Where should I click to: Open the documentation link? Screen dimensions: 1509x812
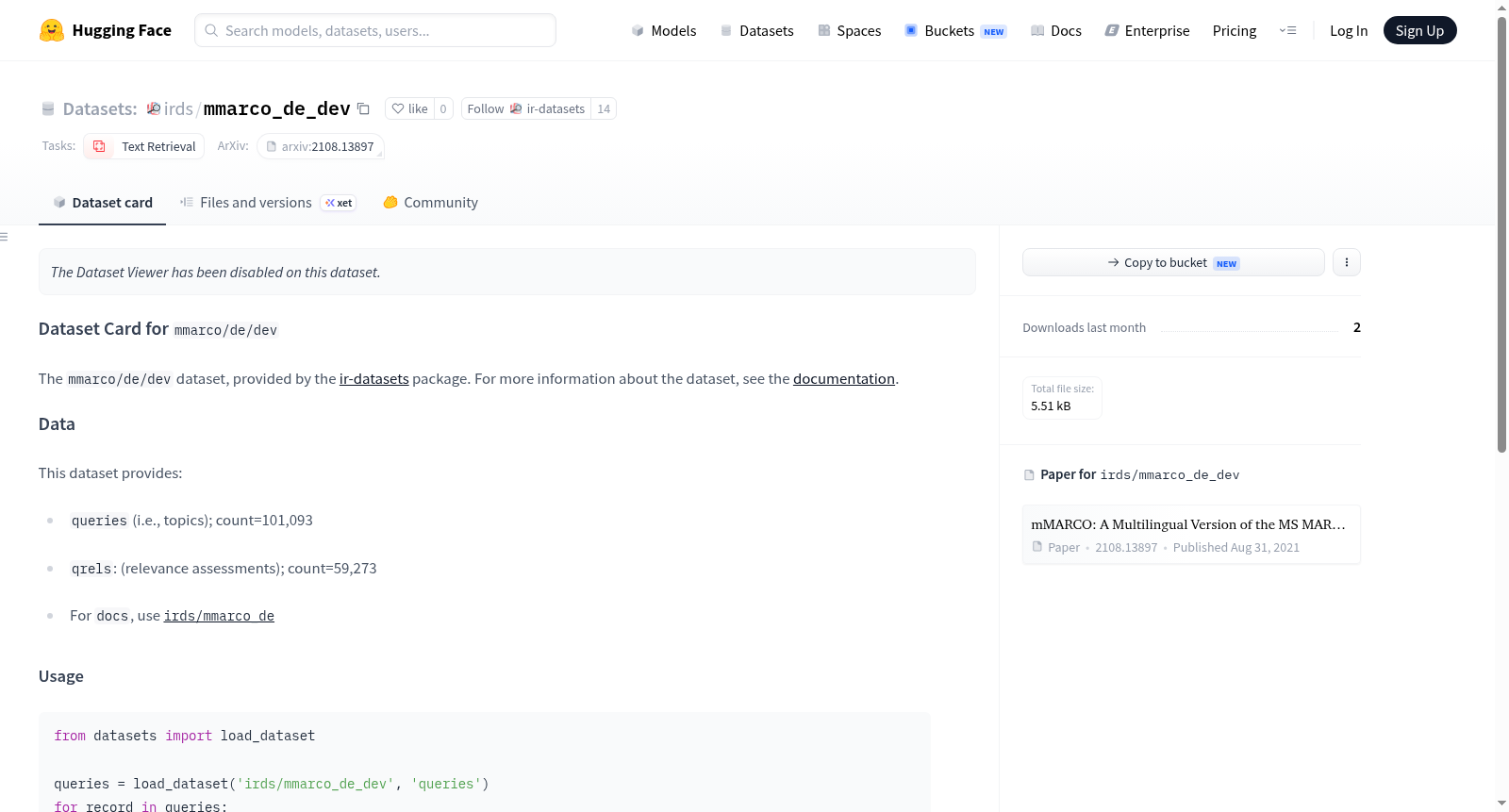(844, 379)
